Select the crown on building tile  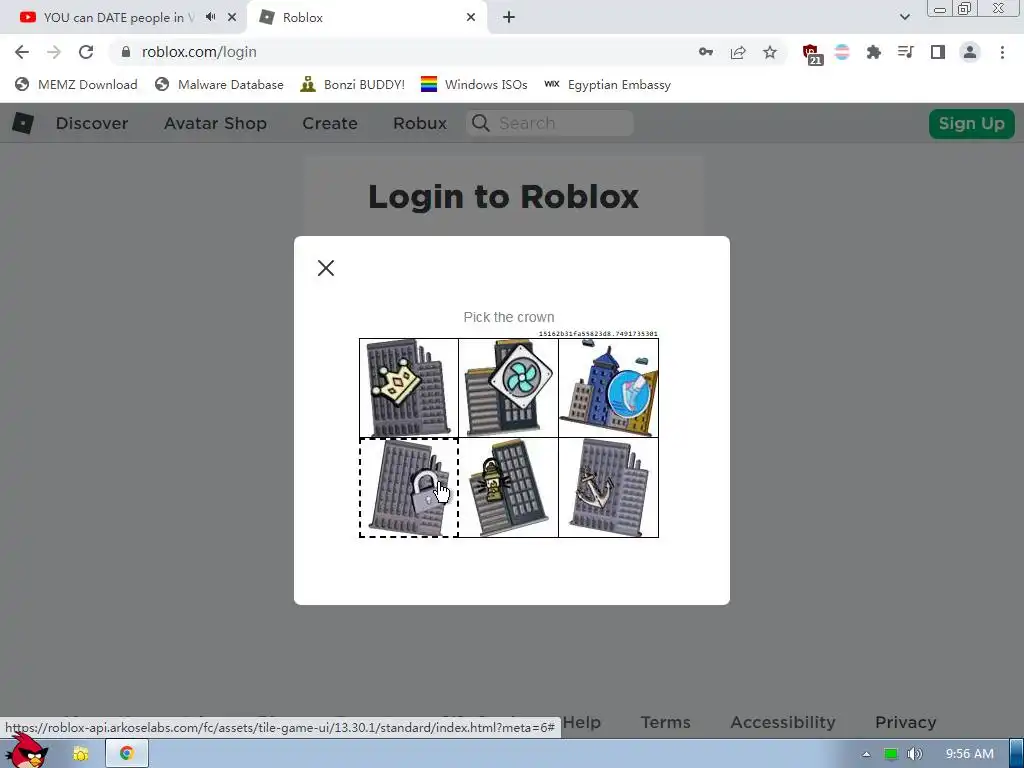(x=409, y=388)
